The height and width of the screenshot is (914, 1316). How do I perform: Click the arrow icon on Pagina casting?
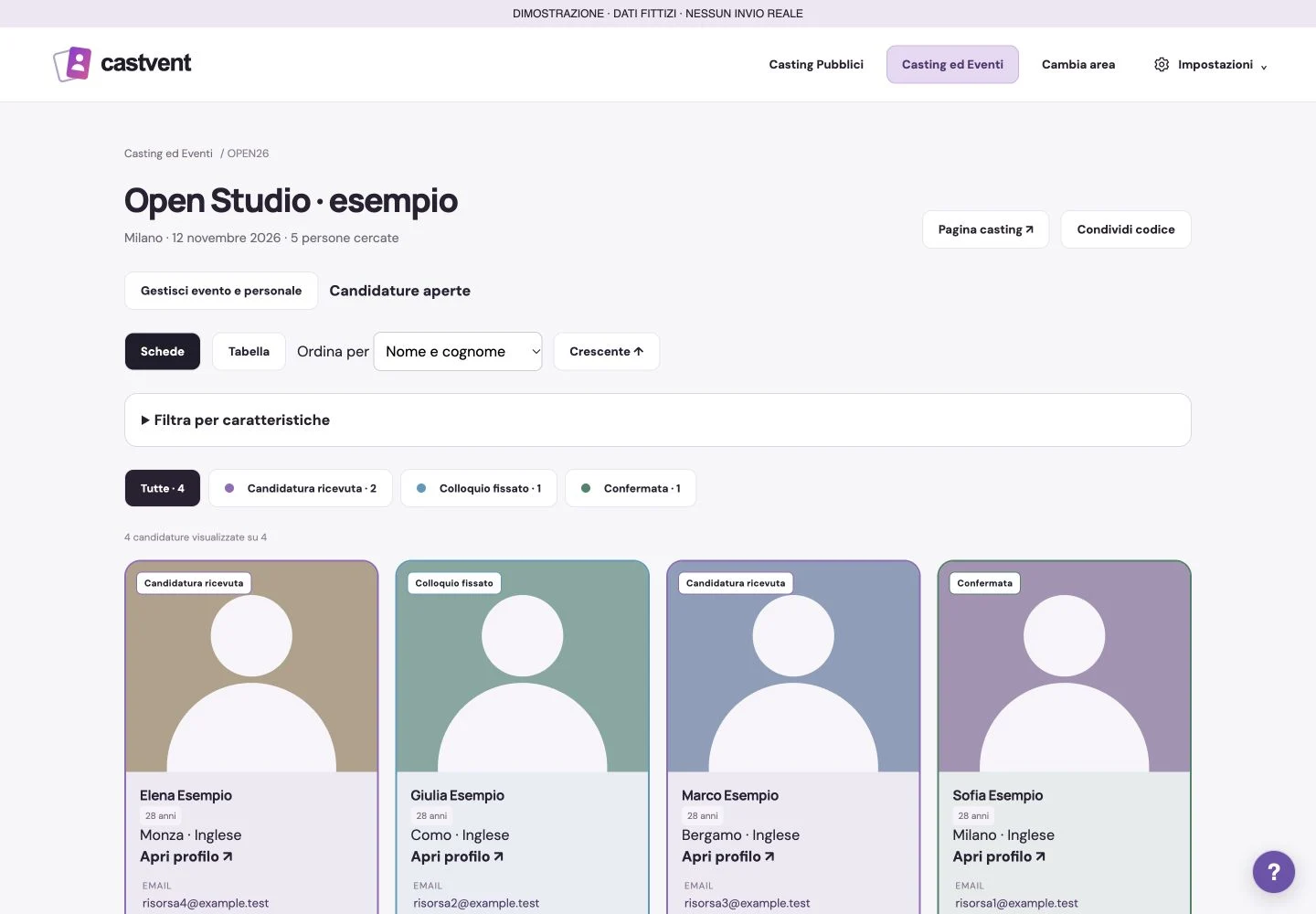pos(1030,229)
